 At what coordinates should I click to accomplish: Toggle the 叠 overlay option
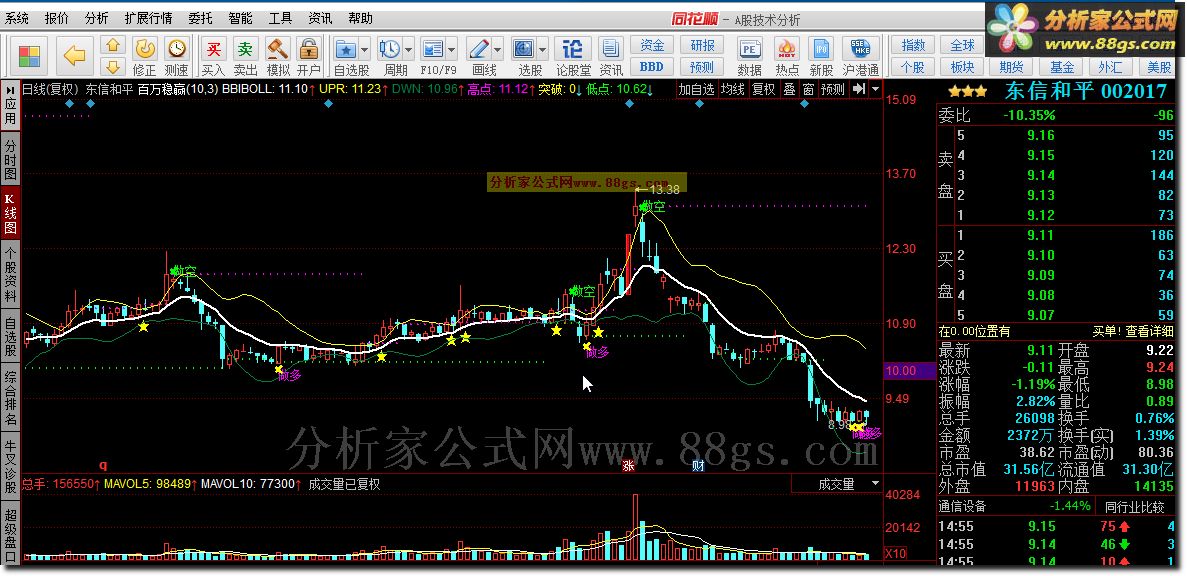point(789,89)
